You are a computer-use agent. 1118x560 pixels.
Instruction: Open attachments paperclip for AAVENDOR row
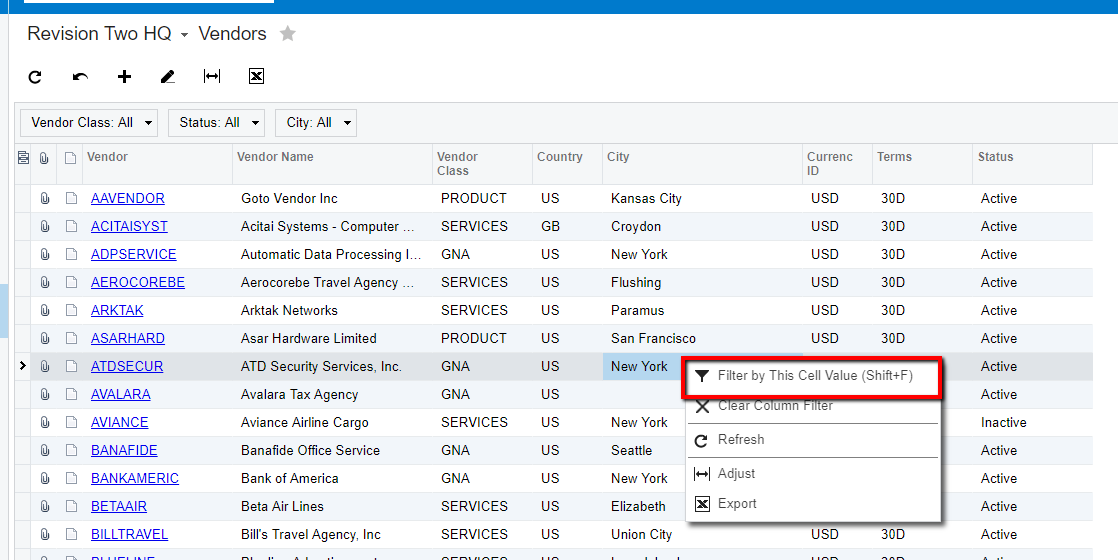coord(44,198)
